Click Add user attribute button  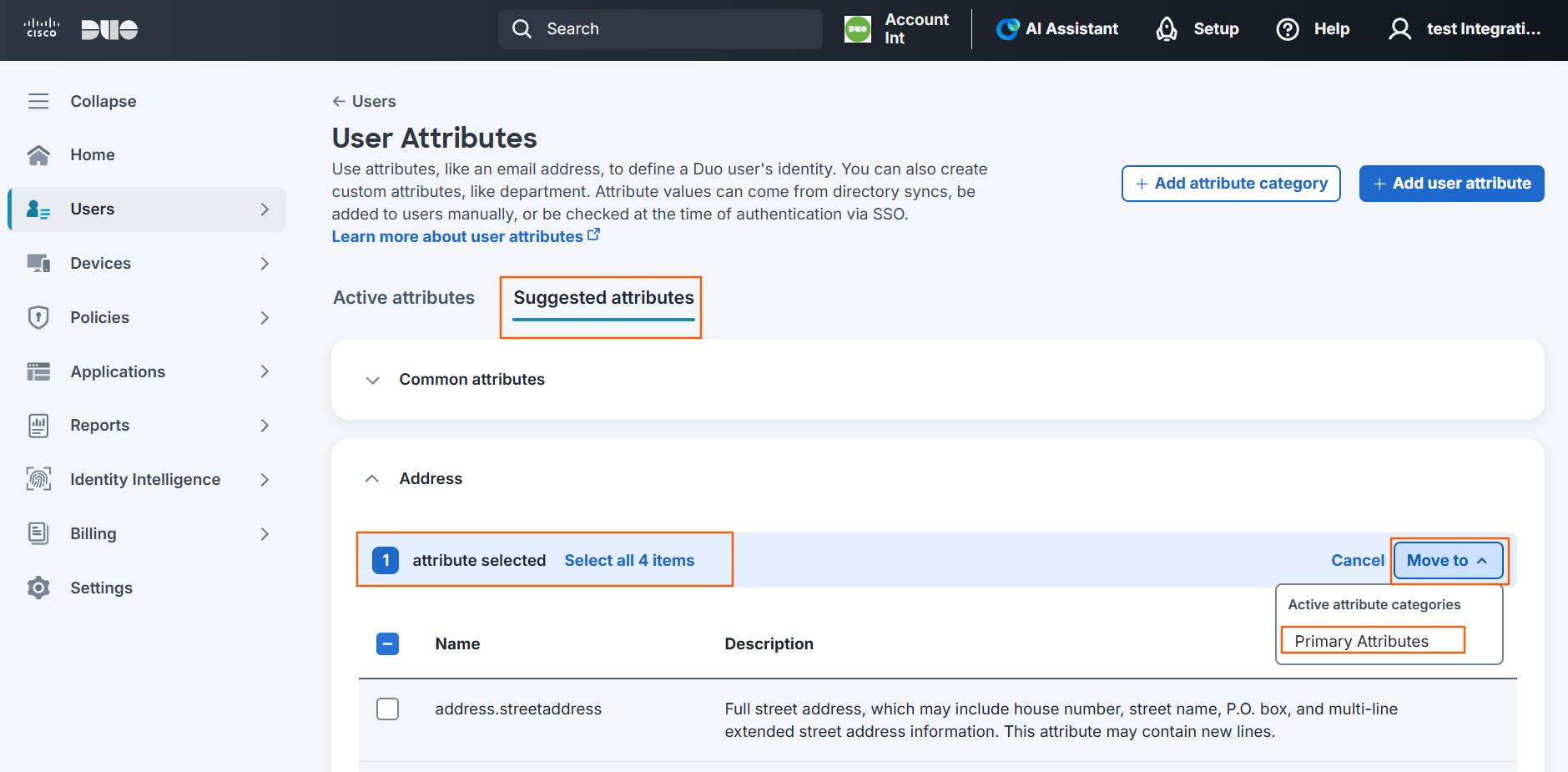tap(1451, 184)
